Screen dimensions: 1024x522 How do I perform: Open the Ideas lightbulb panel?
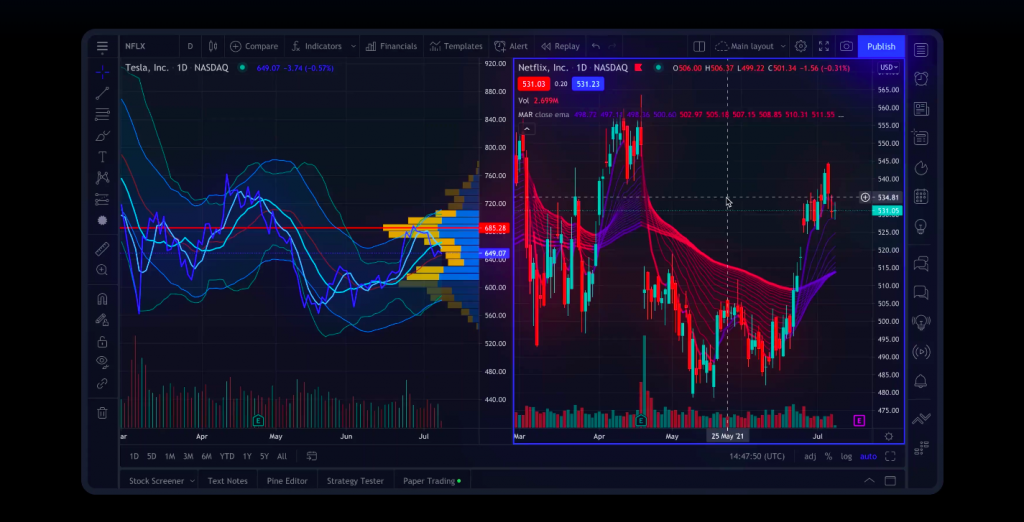(x=921, y=227)
